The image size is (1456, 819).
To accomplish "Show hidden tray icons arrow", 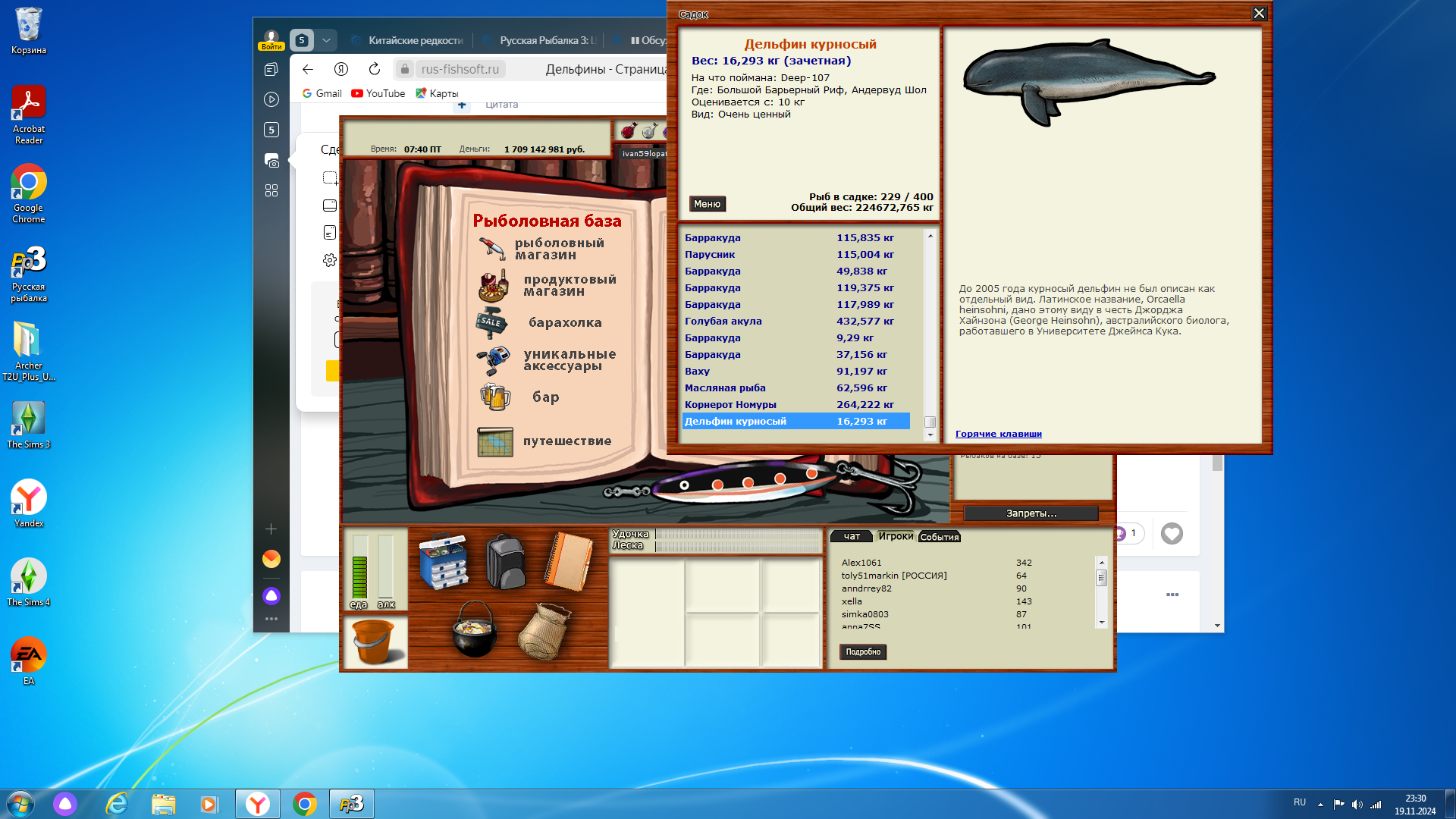I will pyautogui.click(x=1320, y=804).
